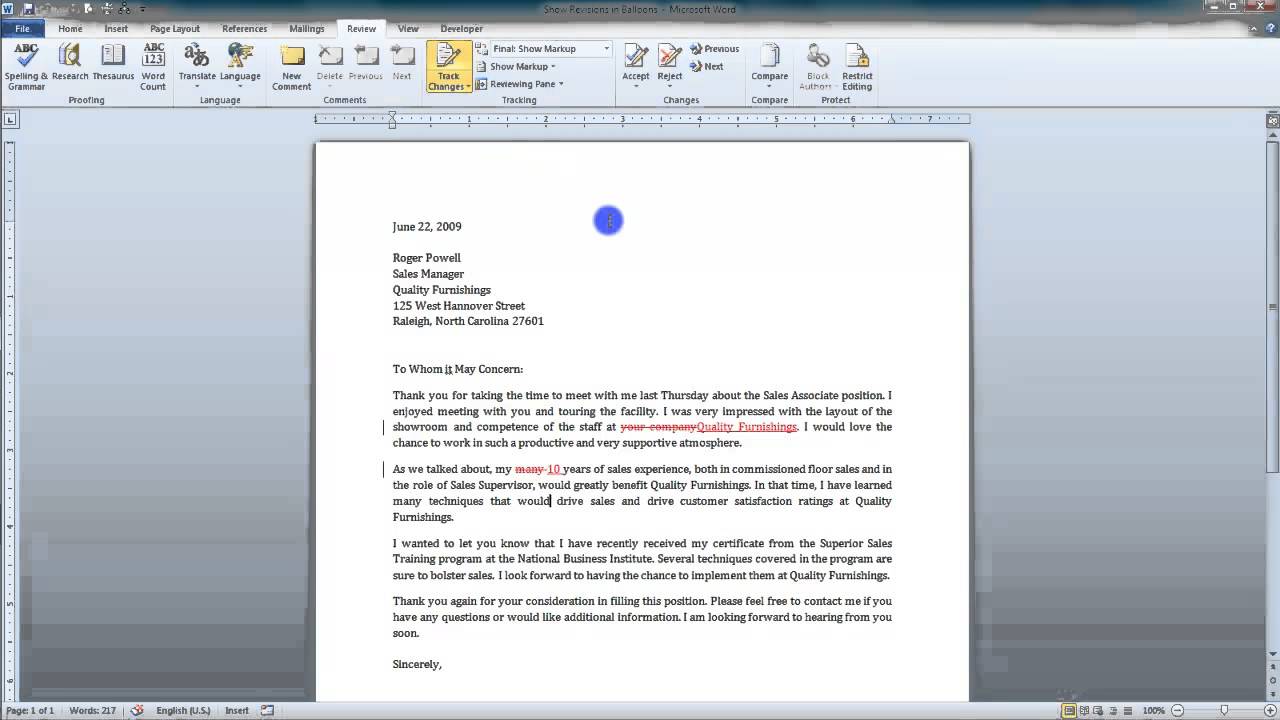The image size is (1280, 720).
Task: Switch to the Insert tab
Action: tap(116, 29)
